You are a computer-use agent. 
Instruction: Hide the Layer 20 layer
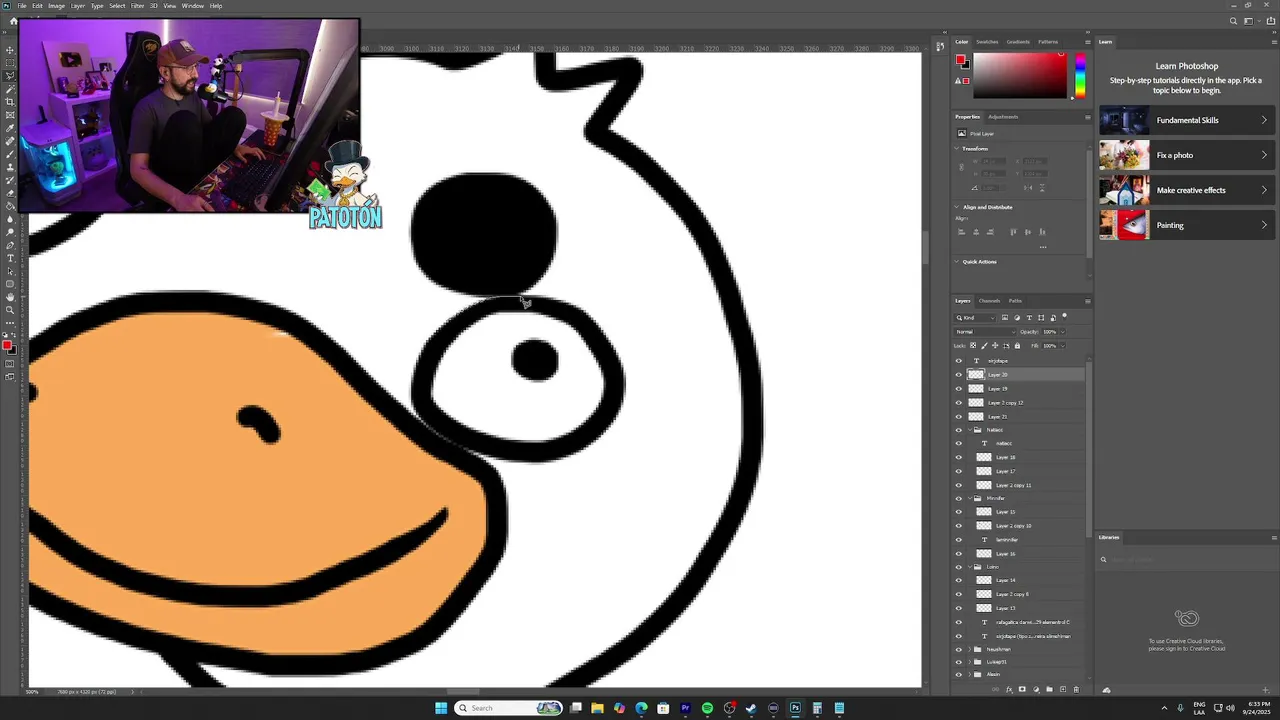(958, 375)
